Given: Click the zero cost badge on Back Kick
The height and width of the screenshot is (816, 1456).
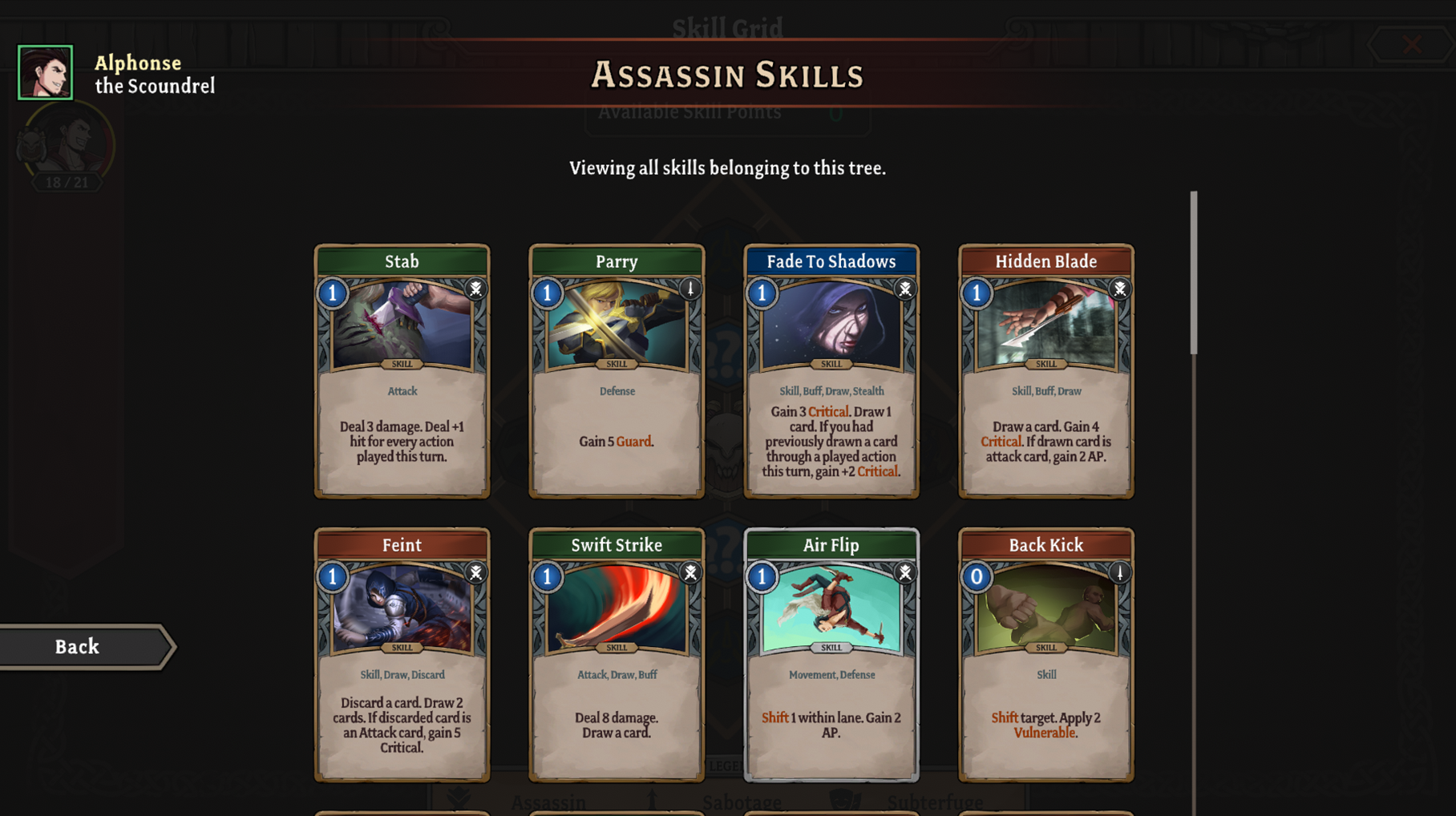Looking at the screenshot, I should point(977,576).
